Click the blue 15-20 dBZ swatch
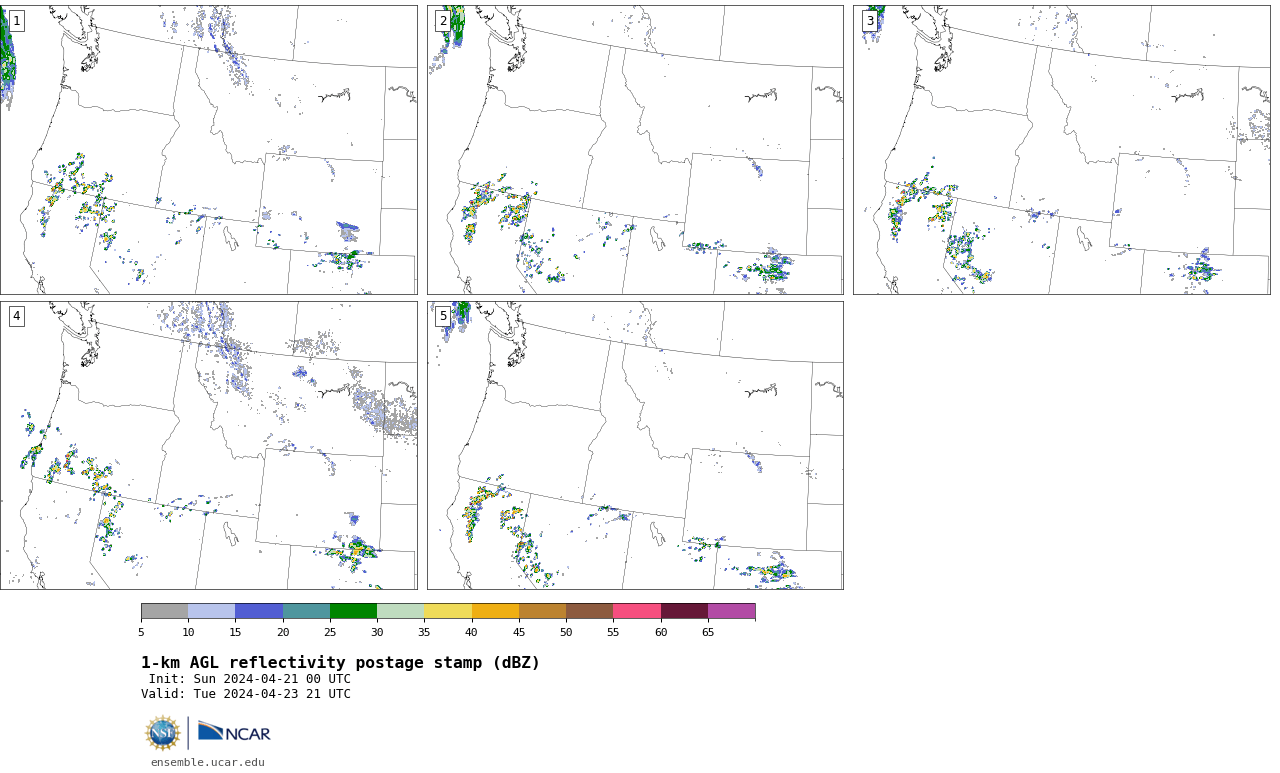This screenshot has height=773, width=1280. (259, 611)
